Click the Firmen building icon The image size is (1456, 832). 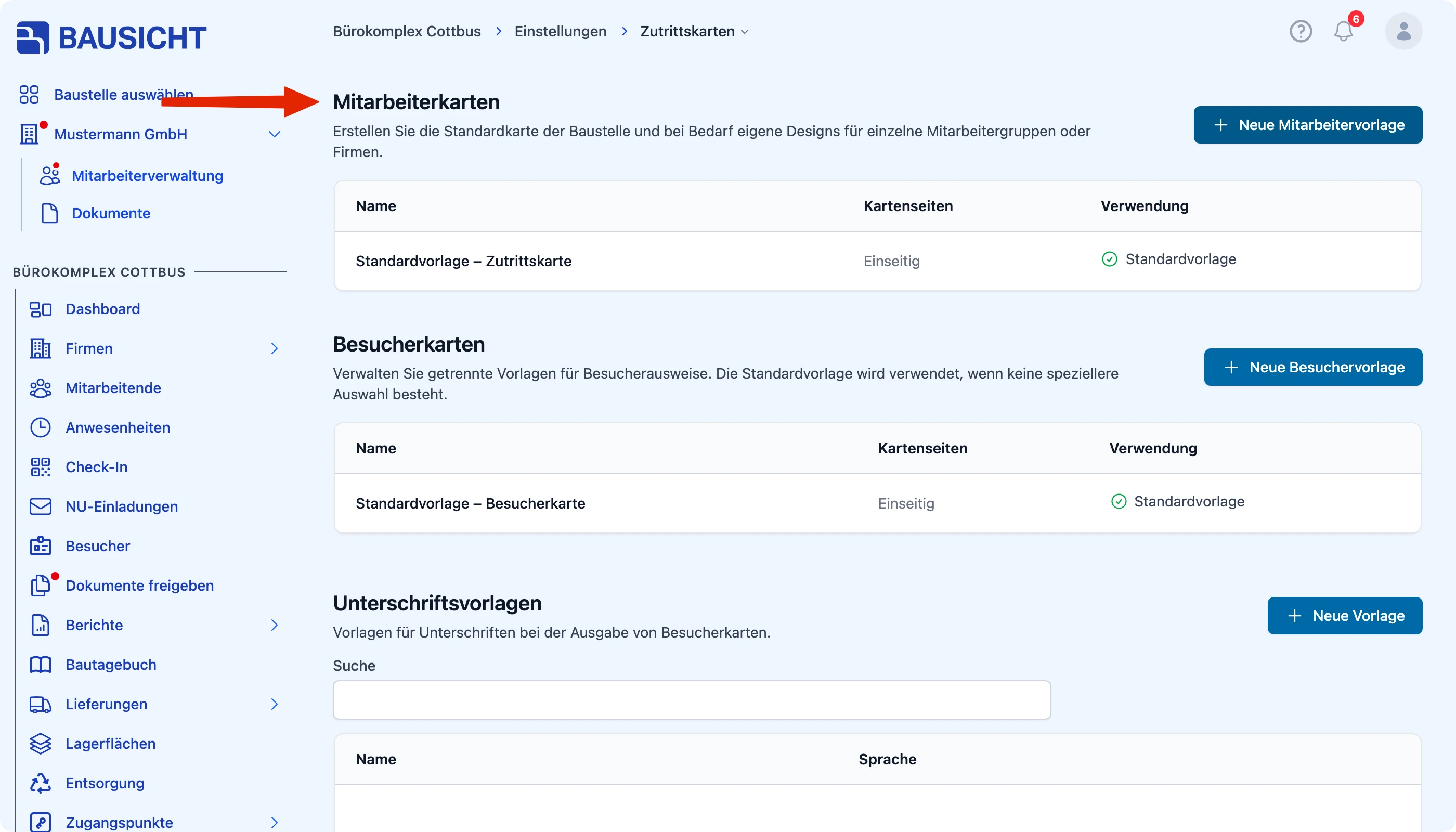(40, 348)
